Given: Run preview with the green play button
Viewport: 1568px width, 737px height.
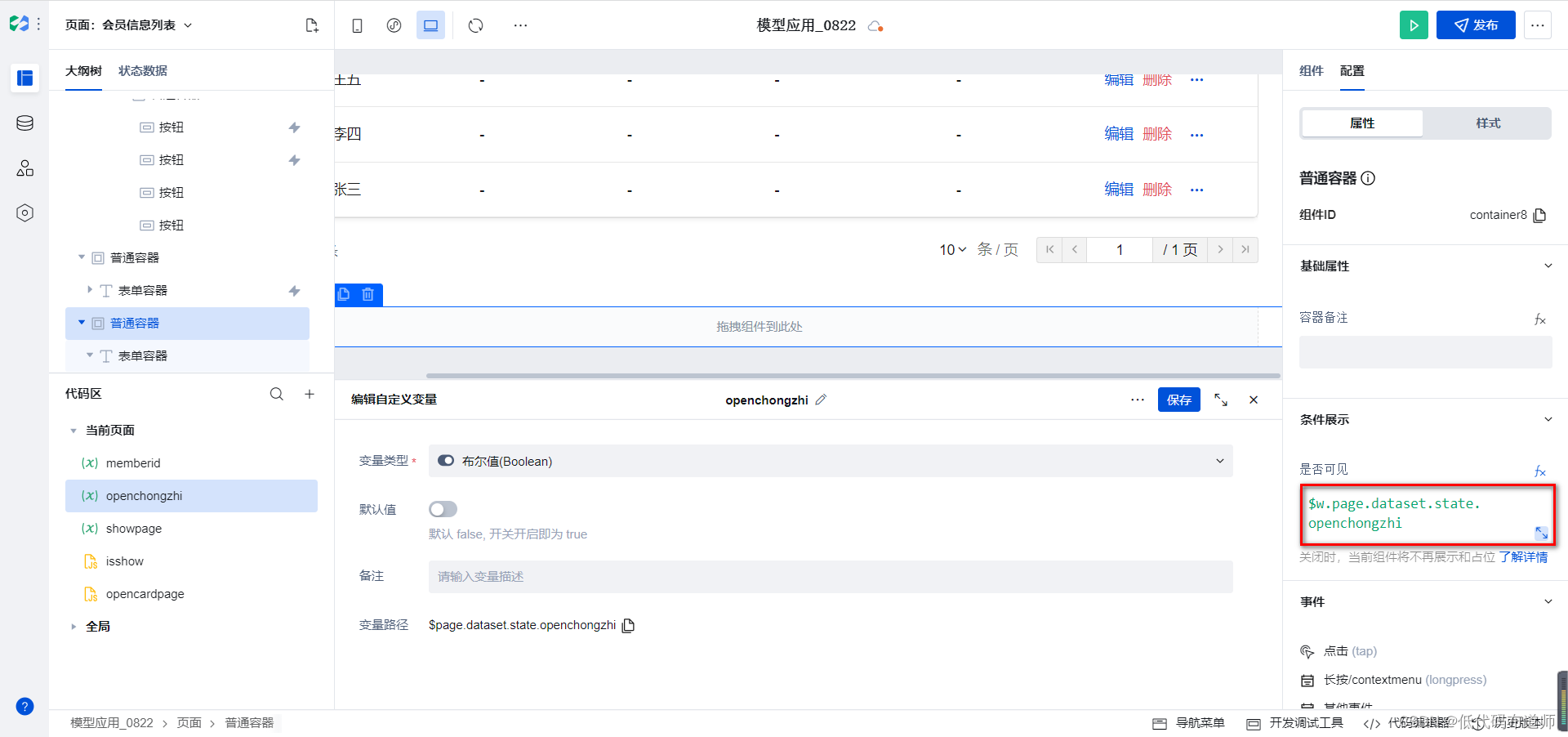Looking at the screenshot, I should [x=1414, y=25].
